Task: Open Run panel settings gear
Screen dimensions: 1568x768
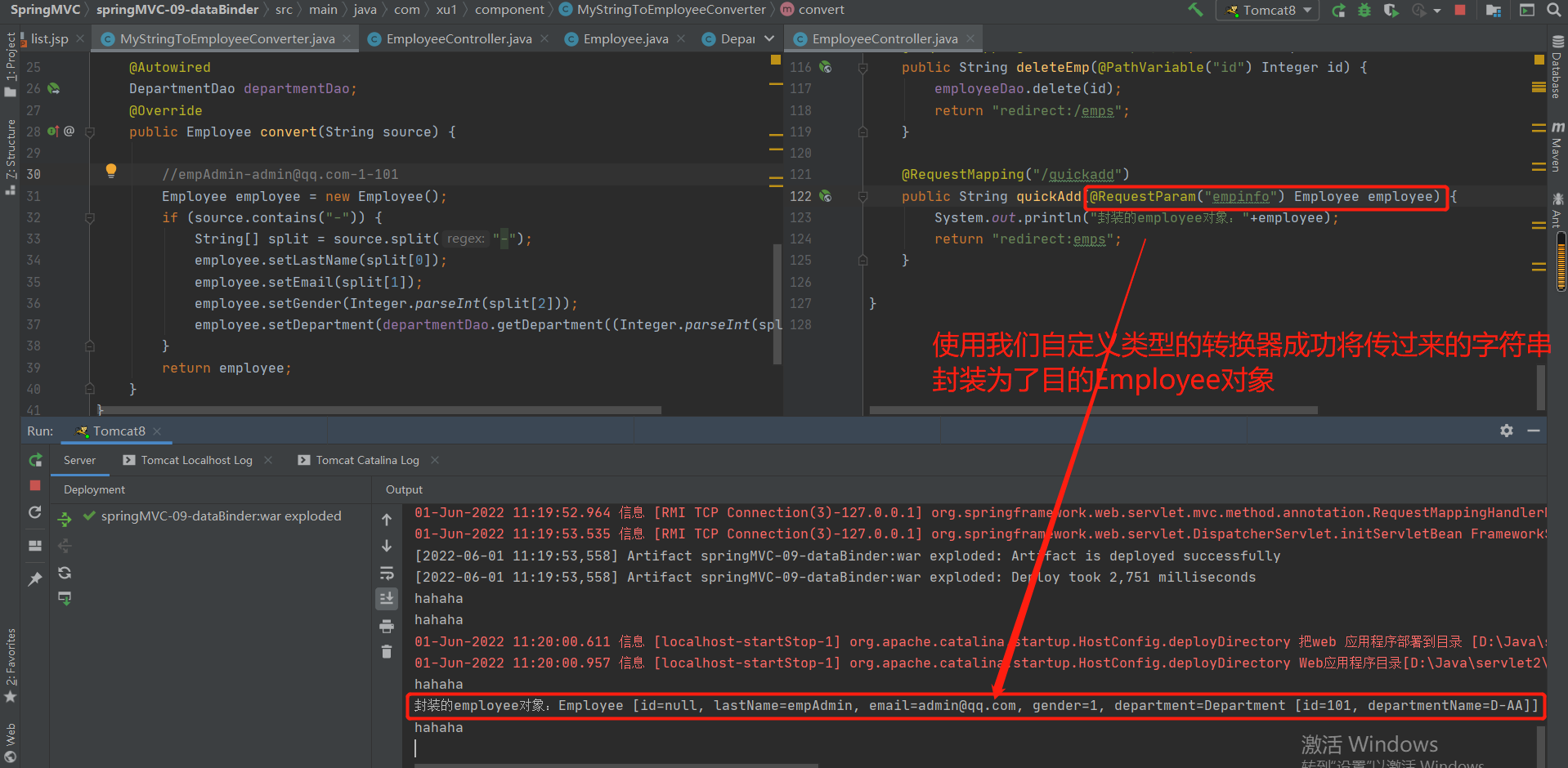Action: (1507, 431)
